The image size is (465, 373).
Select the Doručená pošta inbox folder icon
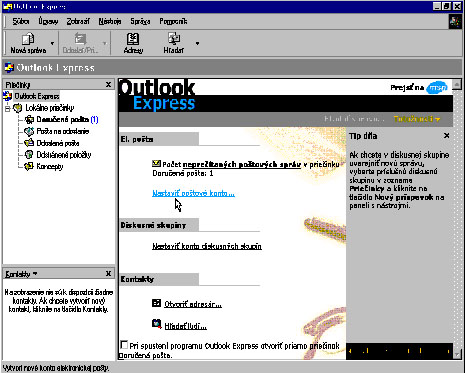(x=30, y=119)
